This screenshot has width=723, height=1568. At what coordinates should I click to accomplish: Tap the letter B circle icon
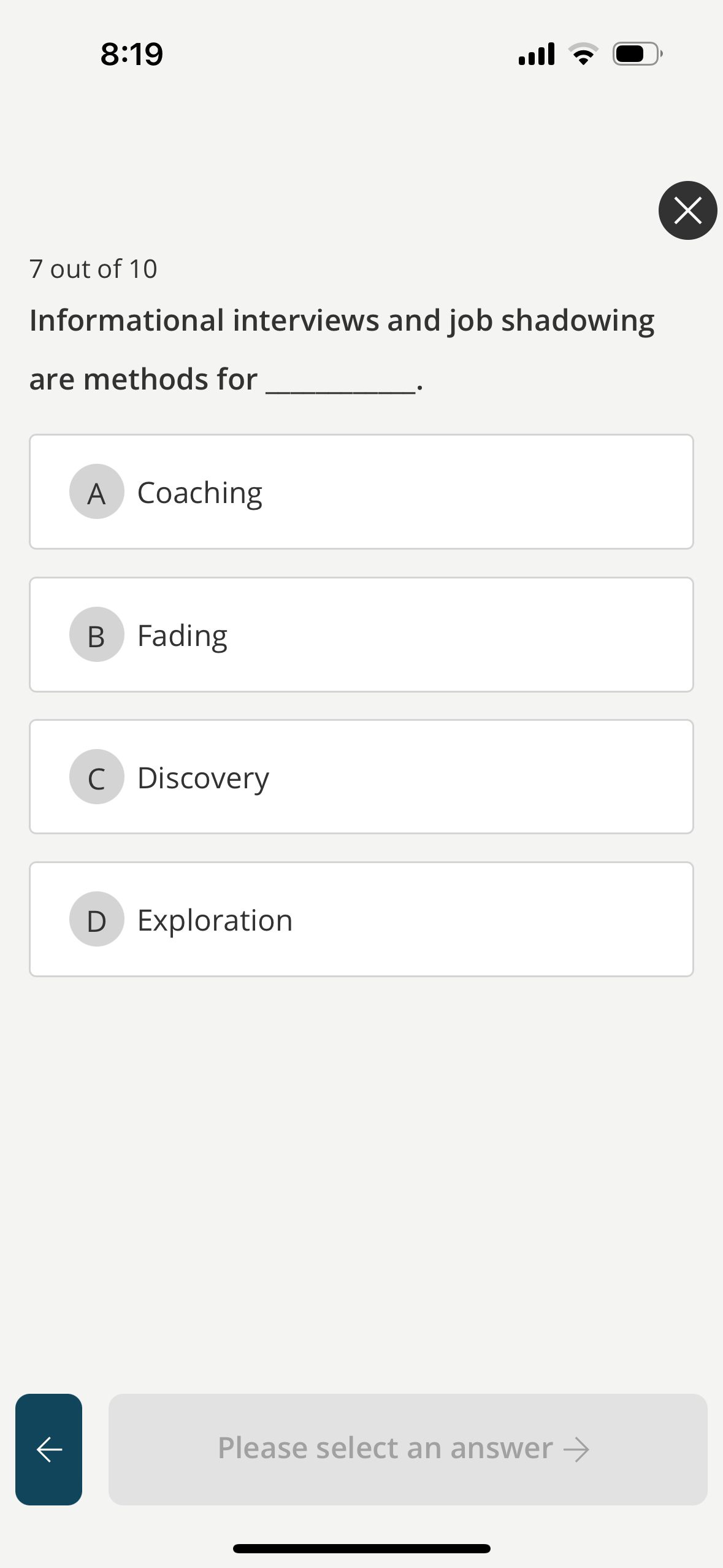click(96, 635)
